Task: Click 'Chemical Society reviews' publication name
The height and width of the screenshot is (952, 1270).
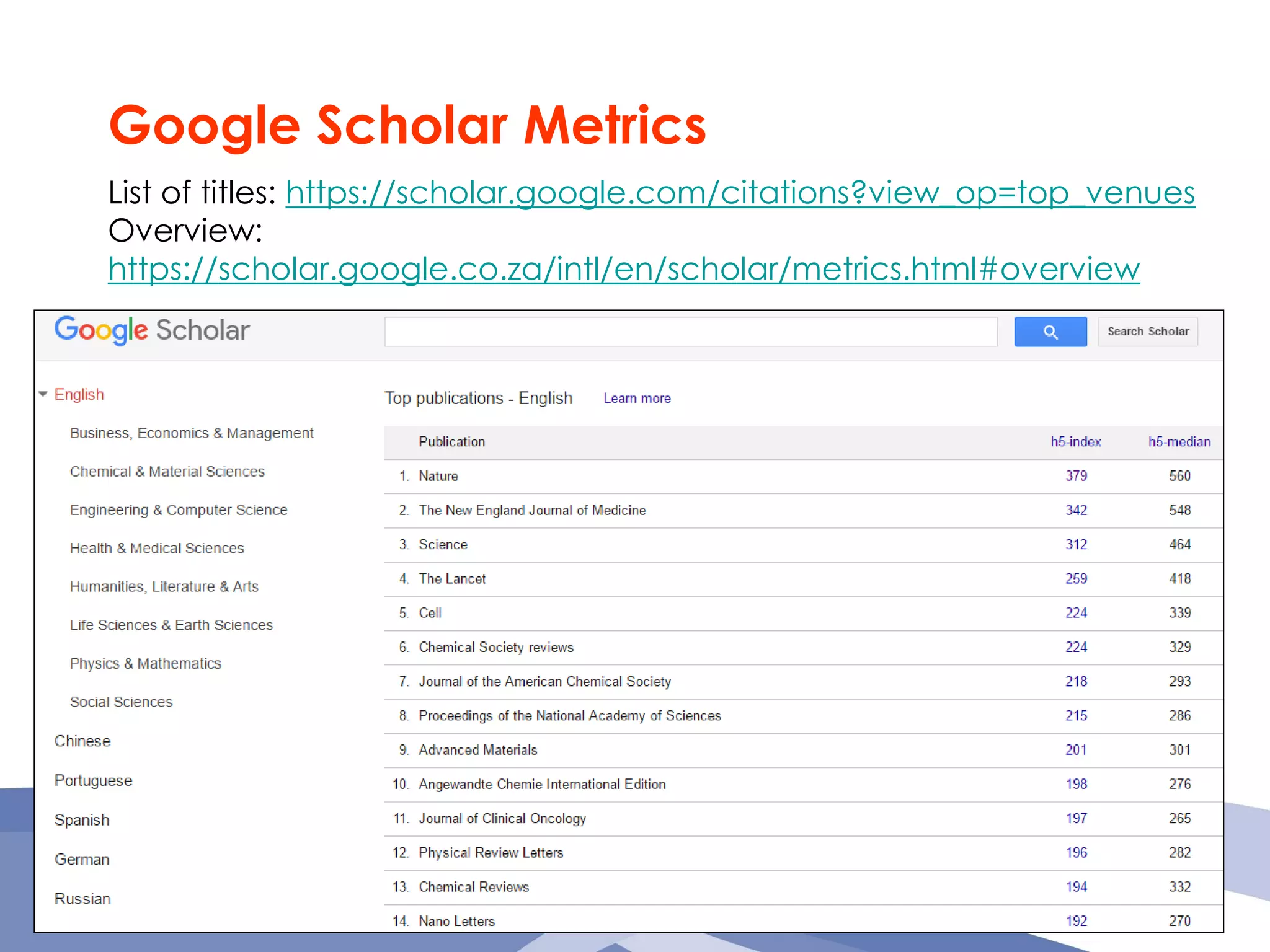Action: tap(496, 647)
